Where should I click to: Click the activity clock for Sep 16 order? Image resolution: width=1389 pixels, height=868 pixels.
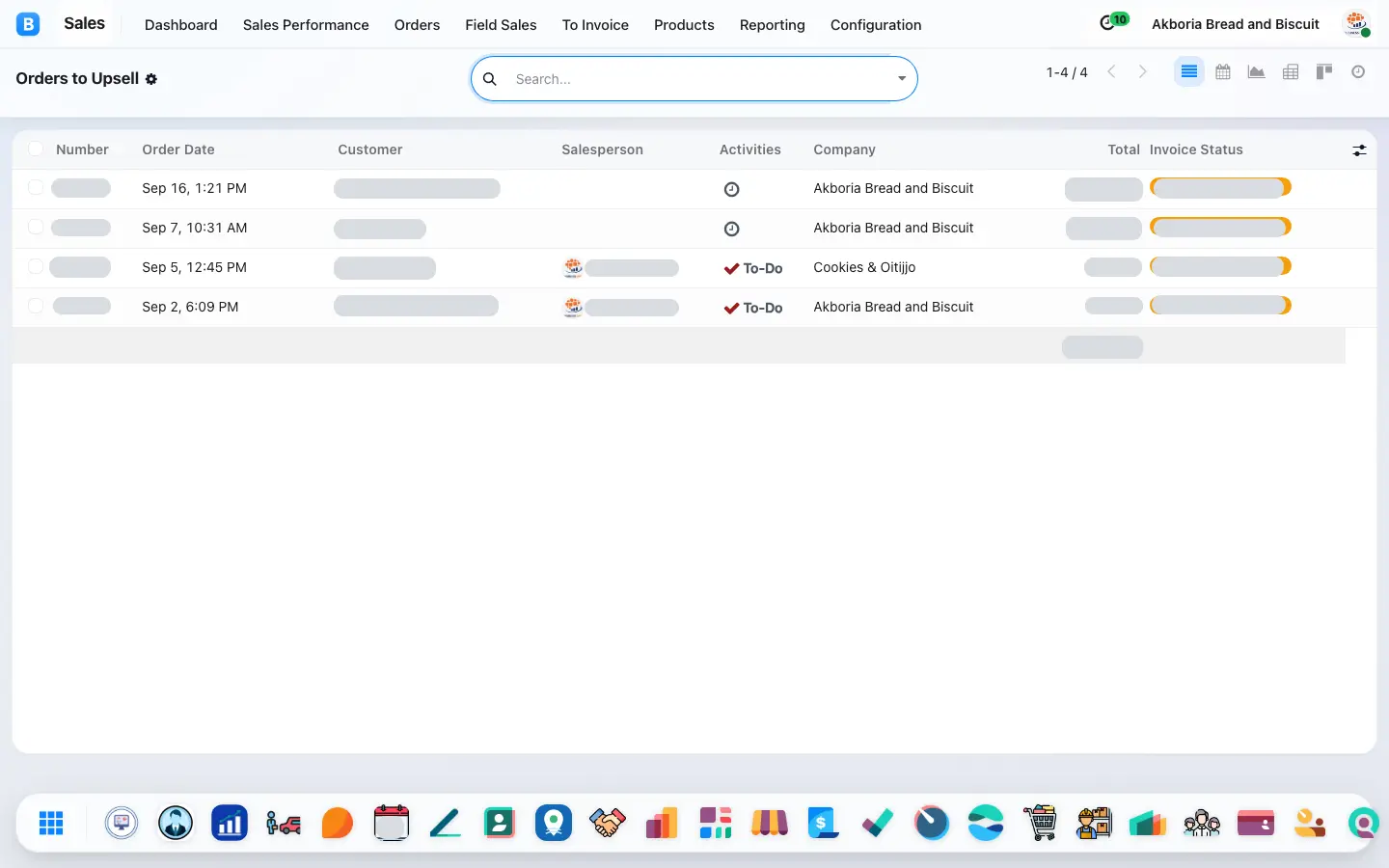pyautogui.click(x=731, y=189)
